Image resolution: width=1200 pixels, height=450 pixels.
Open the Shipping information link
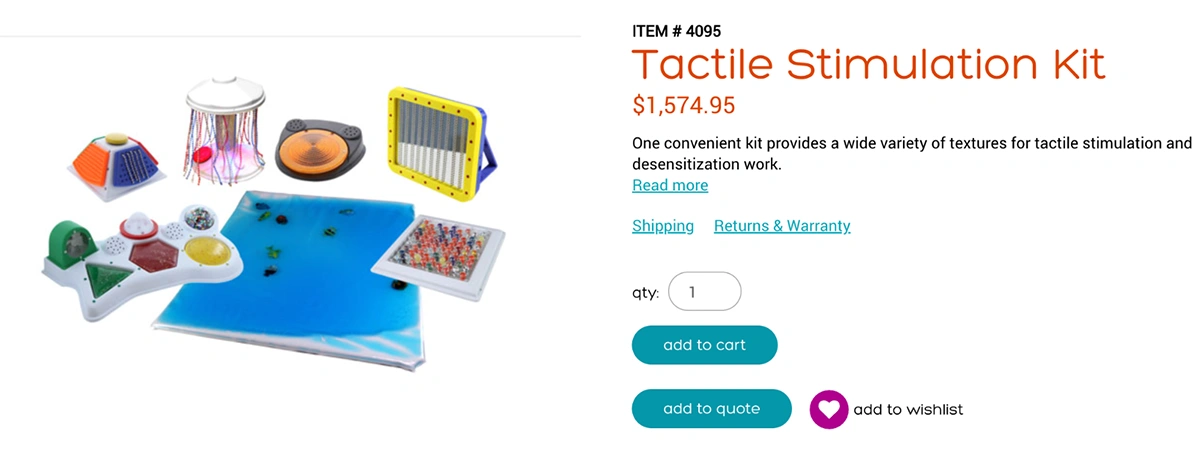(663, 226)
